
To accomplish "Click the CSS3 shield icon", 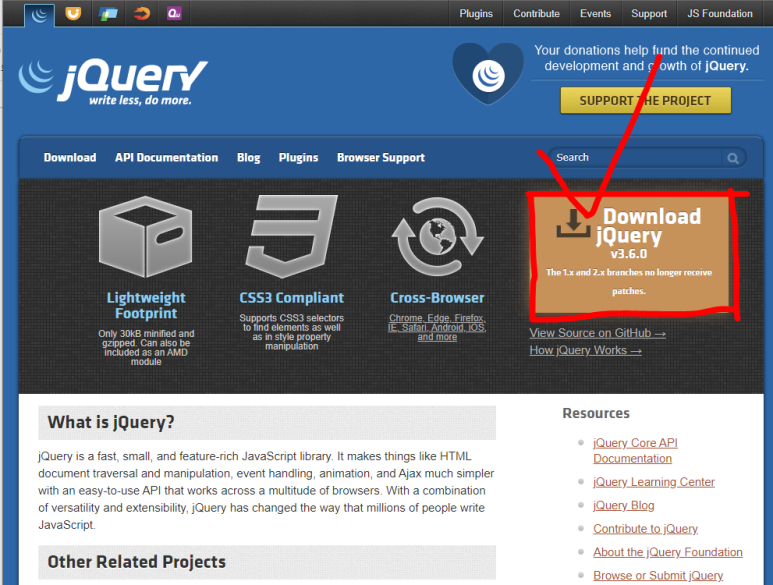I will 292,236.
